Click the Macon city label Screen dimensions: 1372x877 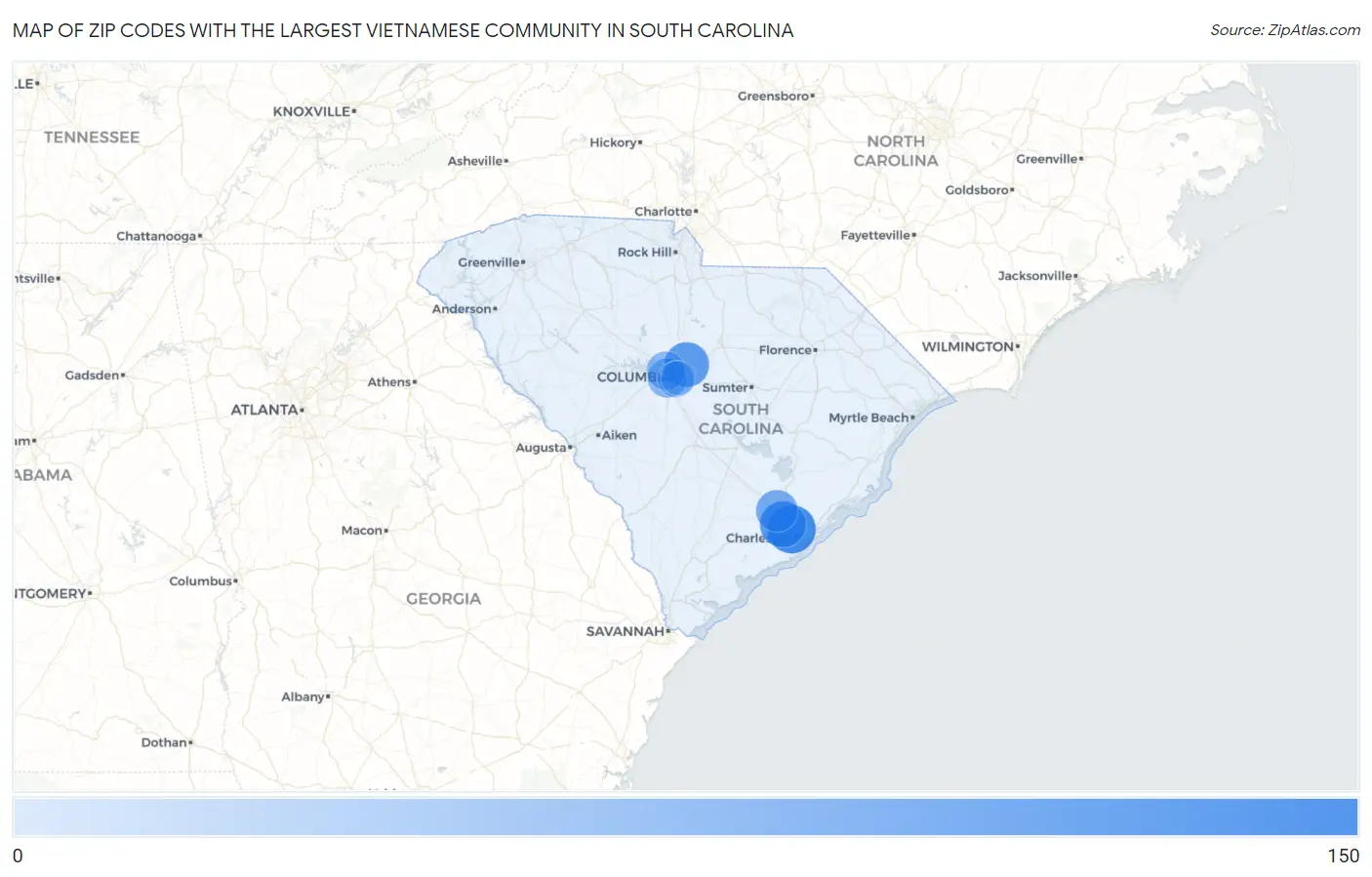pyautogui.click(x=362, y=531)
